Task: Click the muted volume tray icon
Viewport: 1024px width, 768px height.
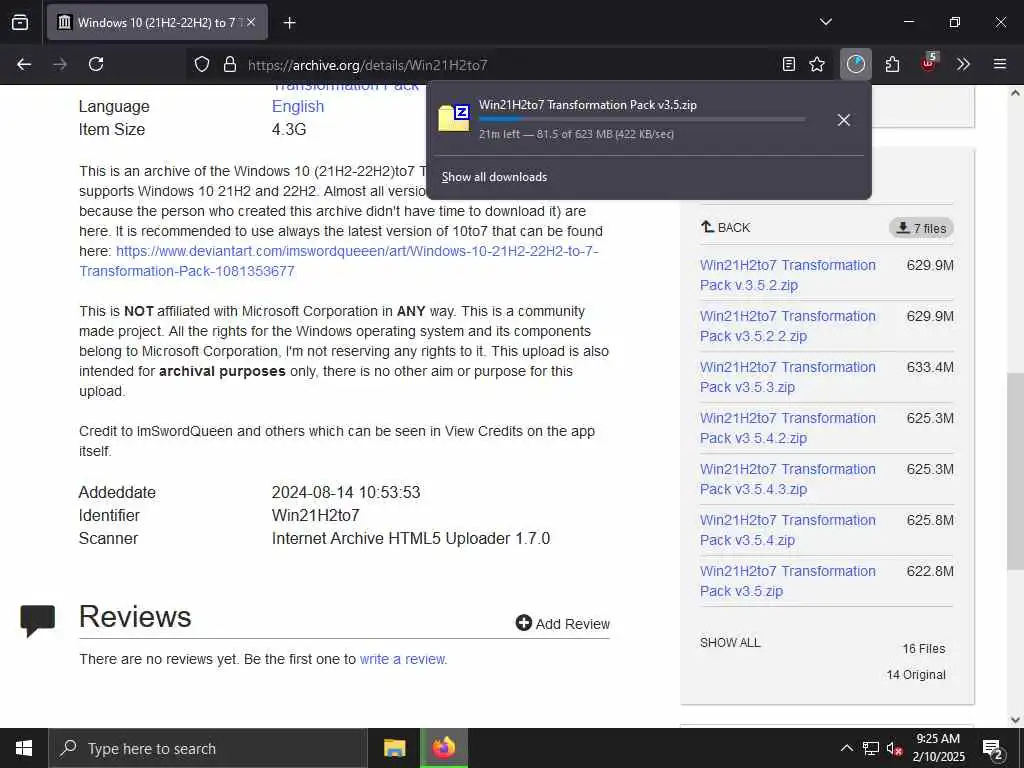Action: pyautogui.click(x=895, y=748)
